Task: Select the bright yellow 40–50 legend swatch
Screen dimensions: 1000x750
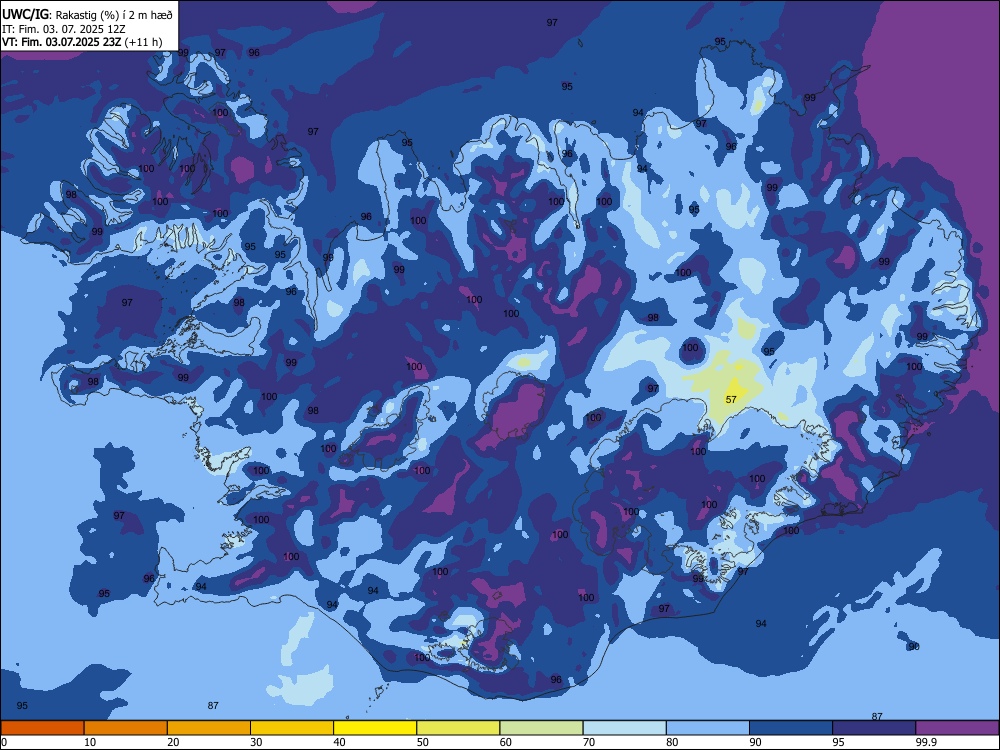Action: (x=375, y=728)
